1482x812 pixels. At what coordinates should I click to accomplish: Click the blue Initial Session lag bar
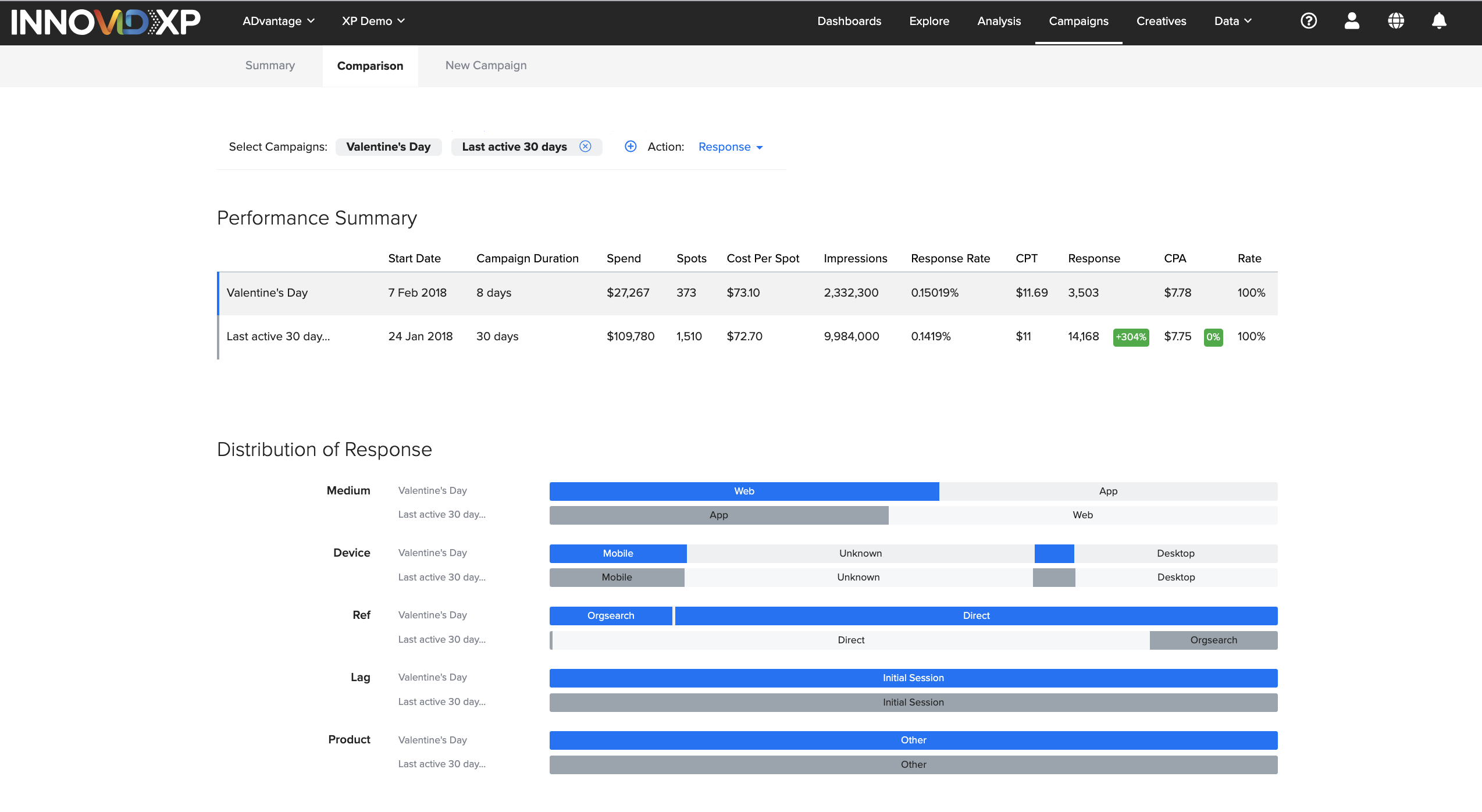913,678
